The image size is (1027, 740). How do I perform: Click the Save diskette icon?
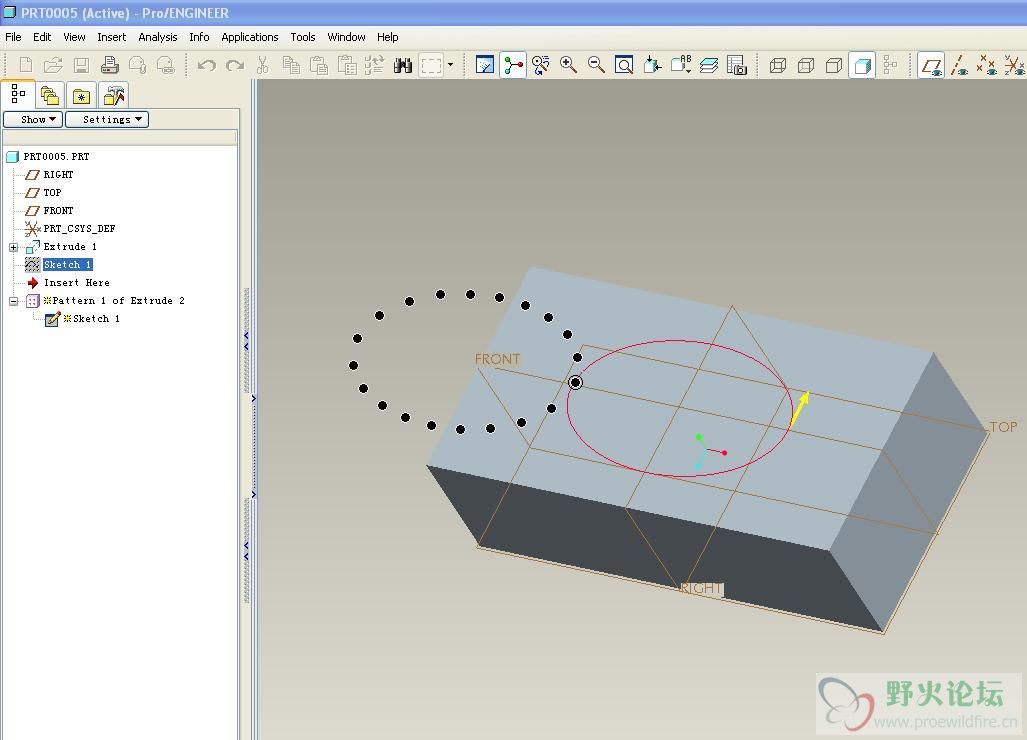pos(81,65)
